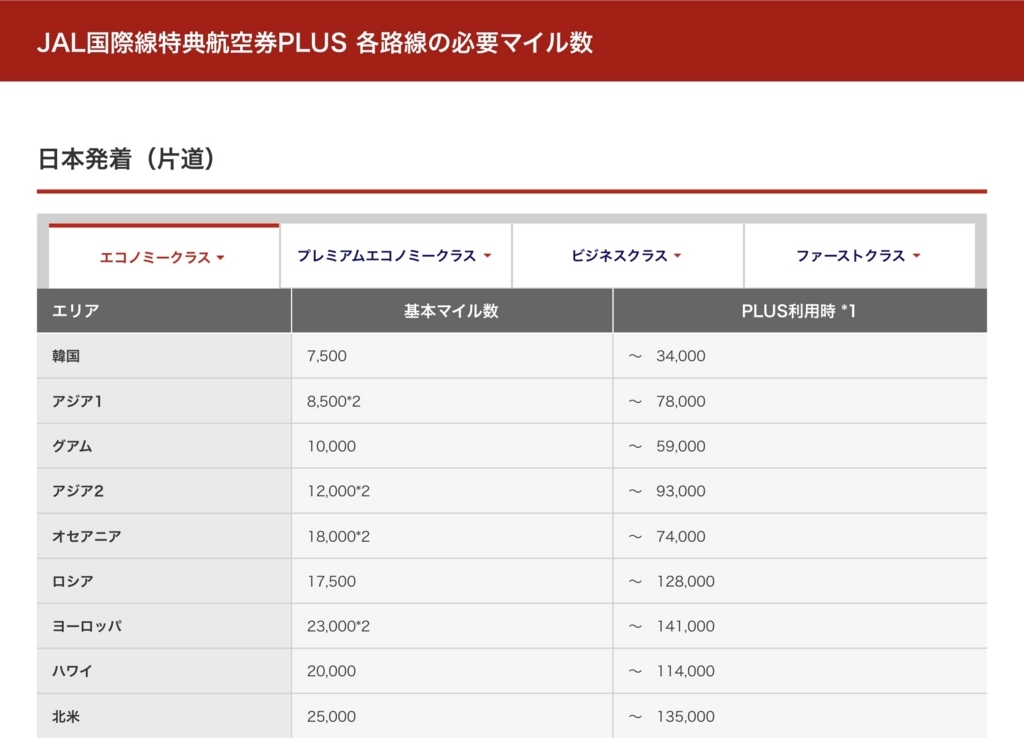Click the PLUS利用時 *1 column header
The image size is (1024, 739).
click(800, 311)
